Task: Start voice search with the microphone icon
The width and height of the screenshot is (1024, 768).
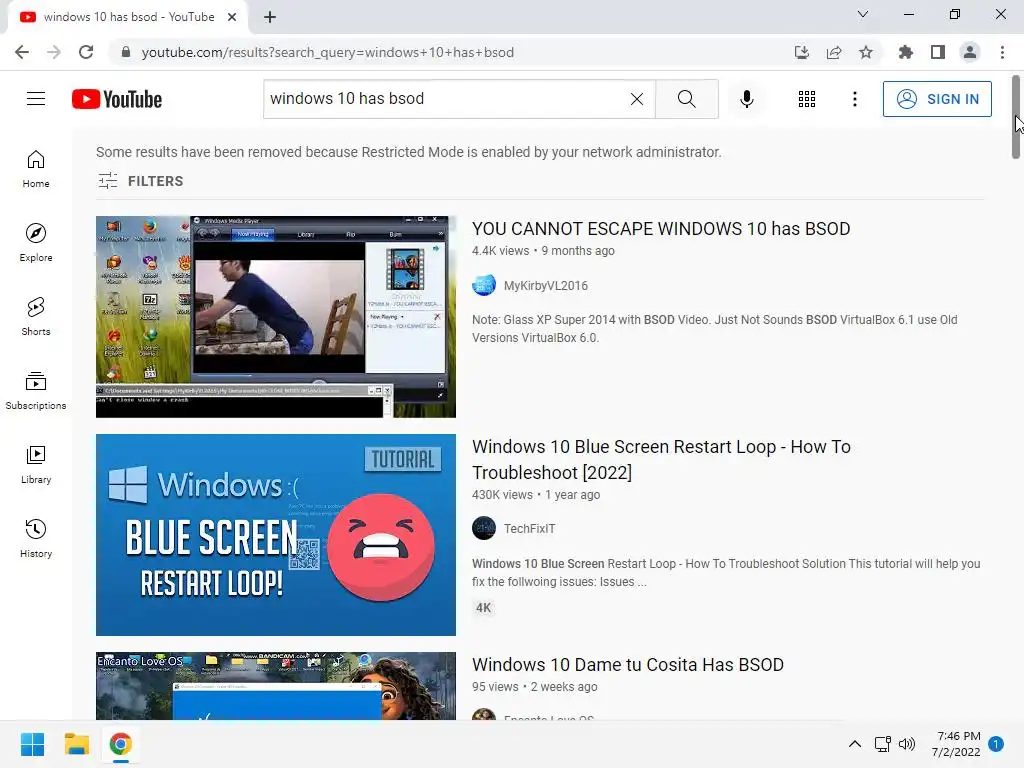Action: click(746, 99)
